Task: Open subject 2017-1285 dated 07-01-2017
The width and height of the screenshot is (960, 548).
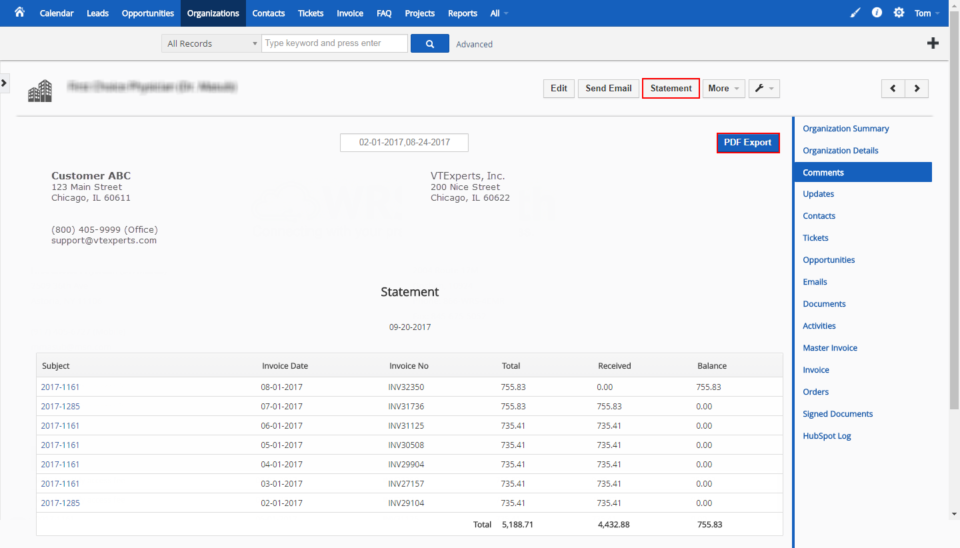Action: (x=60, y=407)
